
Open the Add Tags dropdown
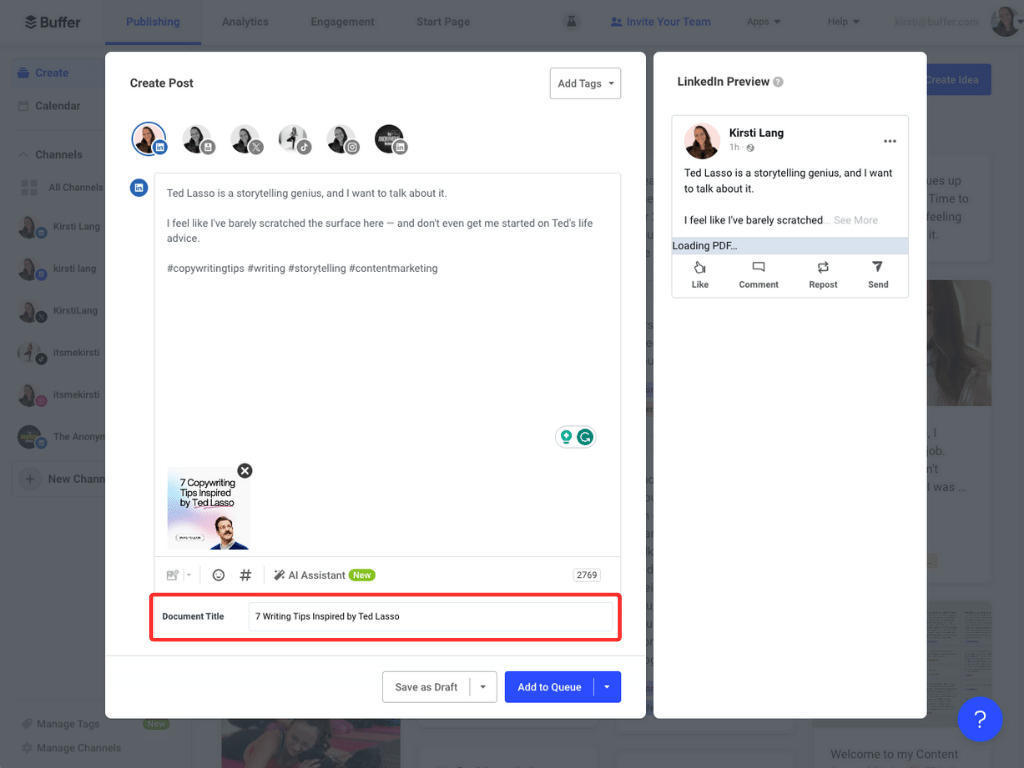point(585,84)
